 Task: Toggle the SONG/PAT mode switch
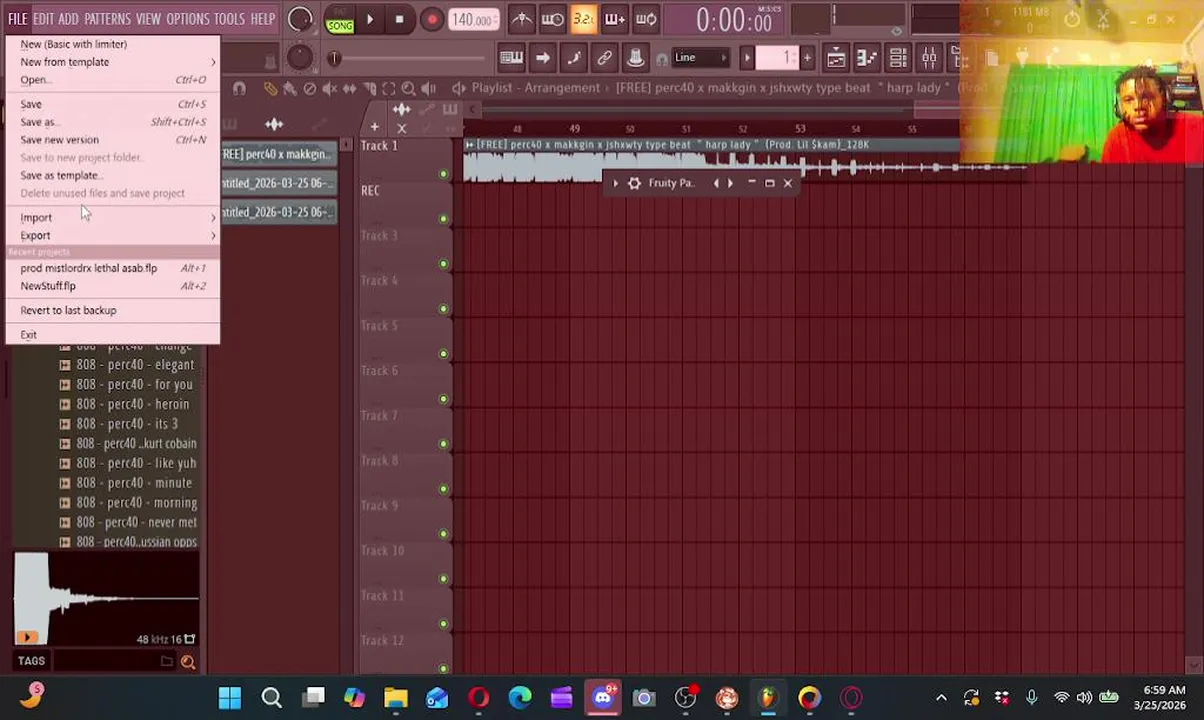click(339, 20)
